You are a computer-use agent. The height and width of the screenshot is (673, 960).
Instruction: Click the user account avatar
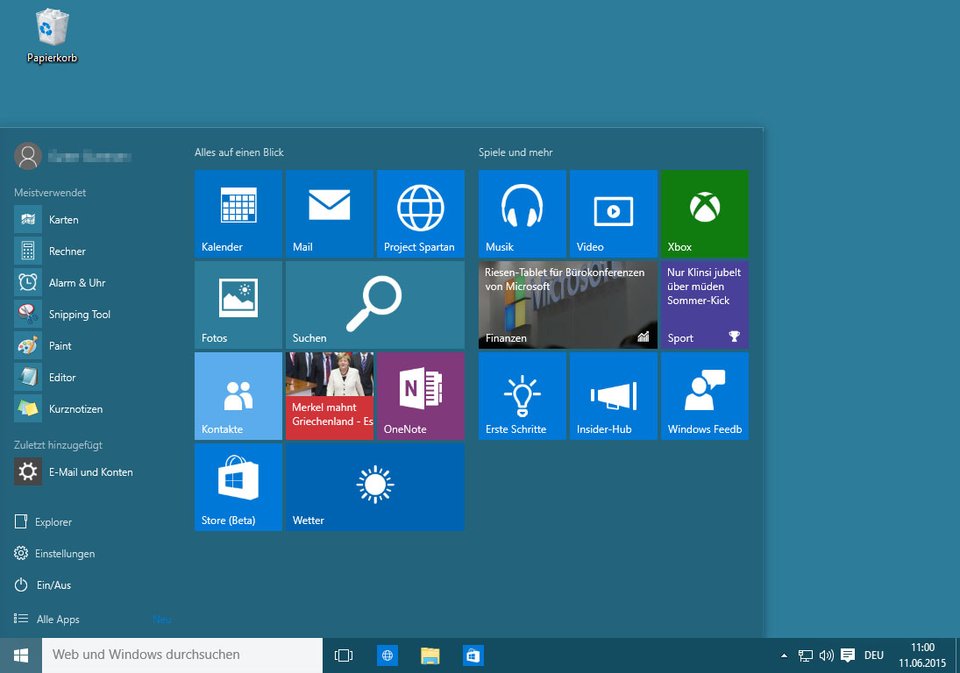(x=28, y=156)
